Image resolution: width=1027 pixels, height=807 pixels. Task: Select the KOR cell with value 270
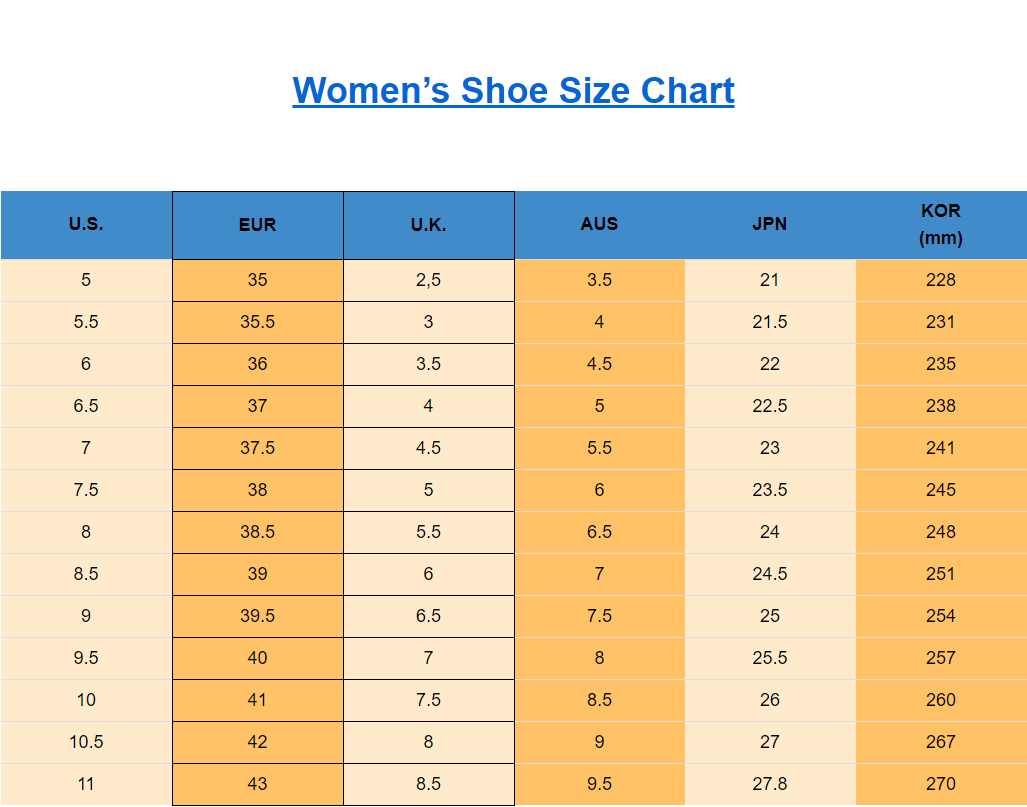click(x=940, y=784)
